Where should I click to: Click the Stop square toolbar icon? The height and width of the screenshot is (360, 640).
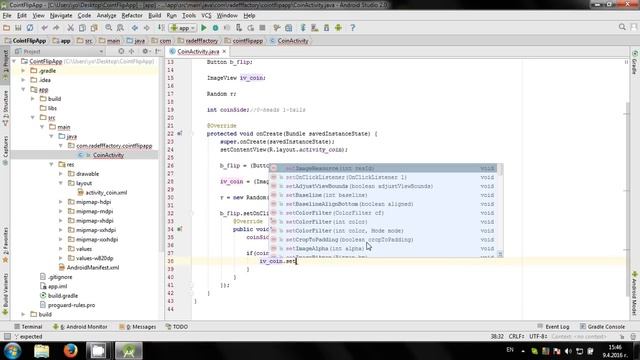262,28
